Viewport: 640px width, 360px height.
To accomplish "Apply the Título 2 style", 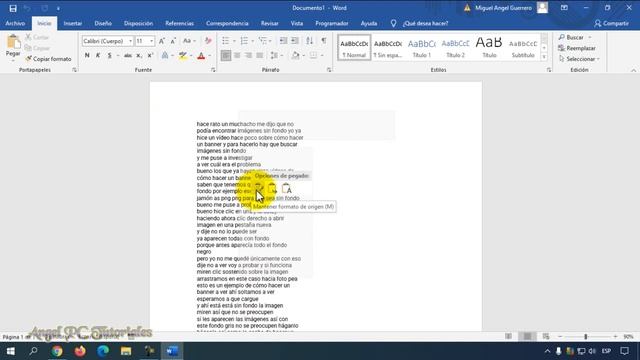I will 455,48.
